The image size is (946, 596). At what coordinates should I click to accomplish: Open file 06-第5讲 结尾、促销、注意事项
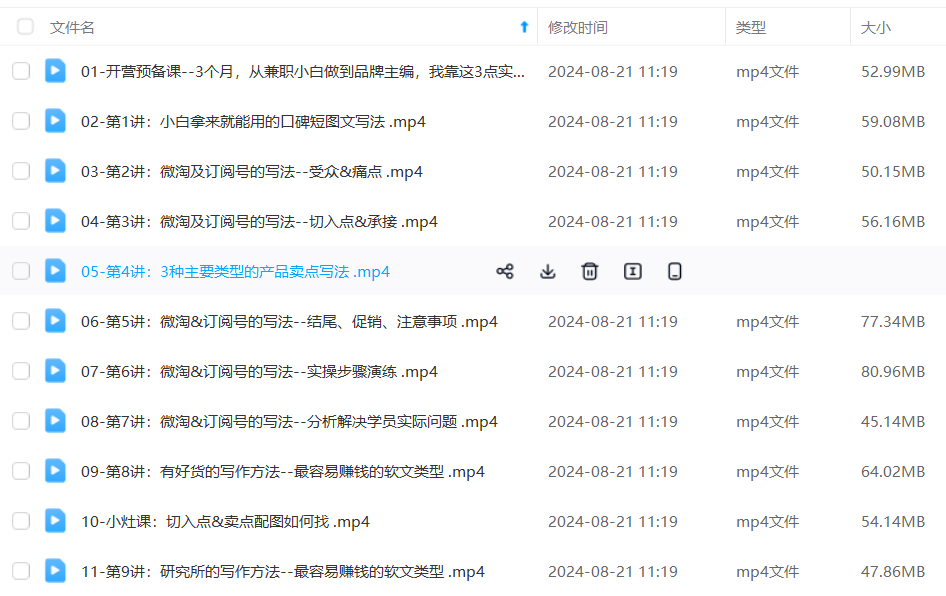[x=290, y=322]
